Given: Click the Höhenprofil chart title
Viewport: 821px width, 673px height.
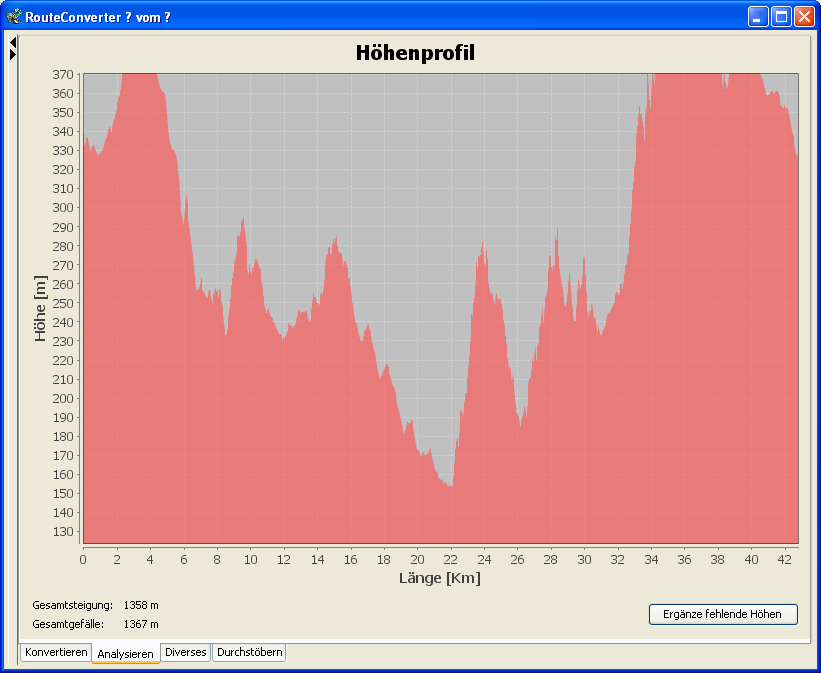Looking at the screenshot, I should pos(415,53).
